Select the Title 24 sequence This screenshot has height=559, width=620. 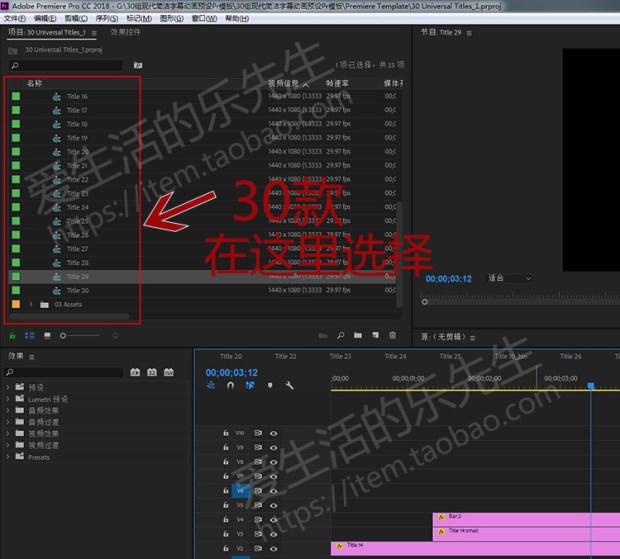tap(78, 207)
